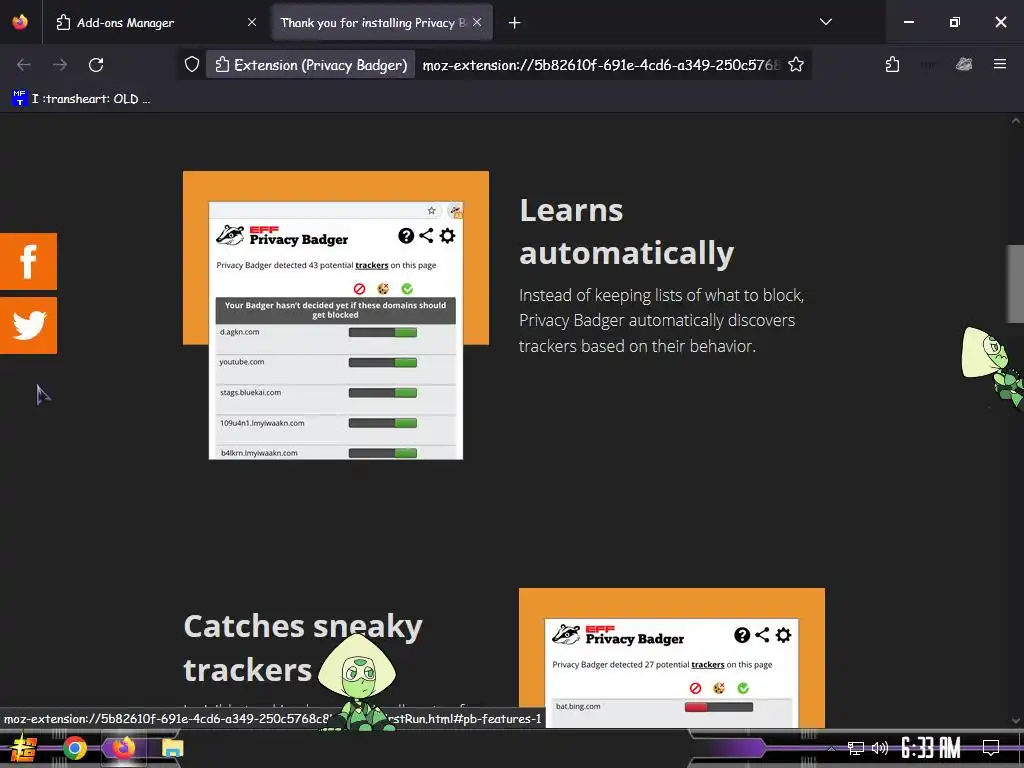Open the Windows Start menu

coord(23,748)
